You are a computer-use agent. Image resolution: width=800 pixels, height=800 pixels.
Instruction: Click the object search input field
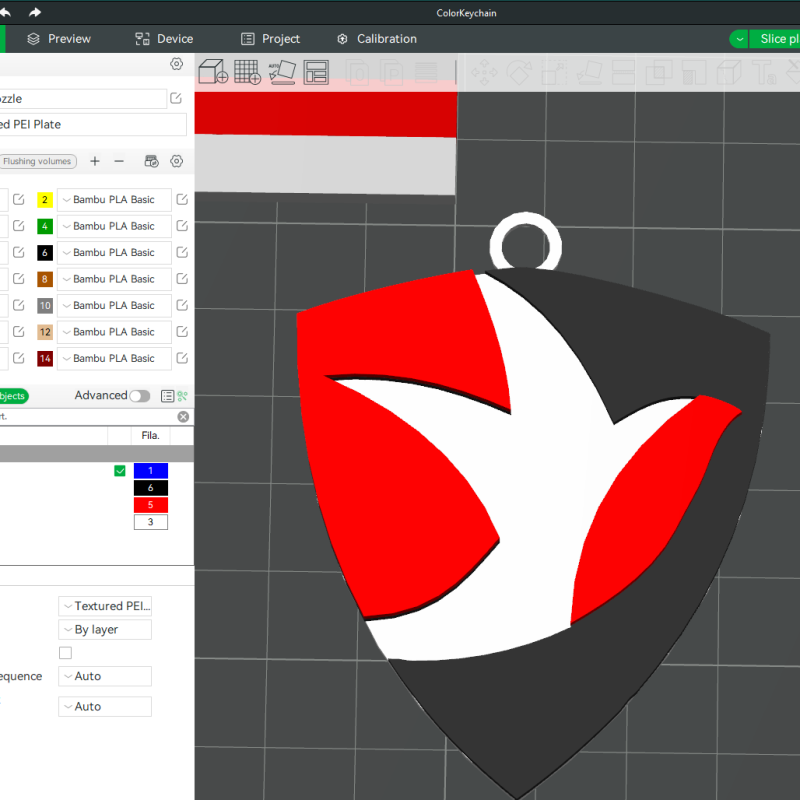point(87,417)
